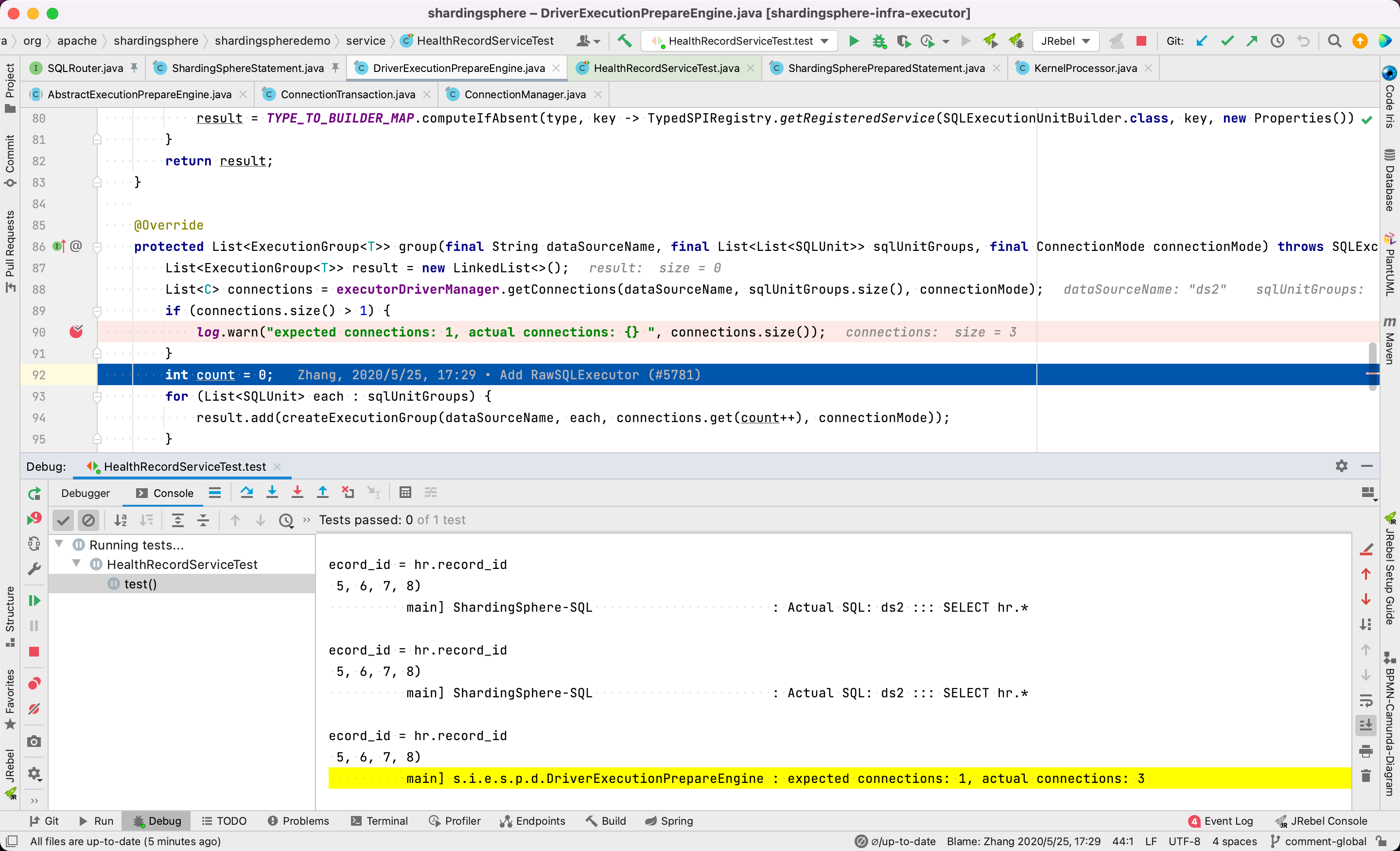Image resolution: width=1400 pixels, height=851 pixels.
Task: Collapse the Running tests tree node
Action: tap(59, 545)
